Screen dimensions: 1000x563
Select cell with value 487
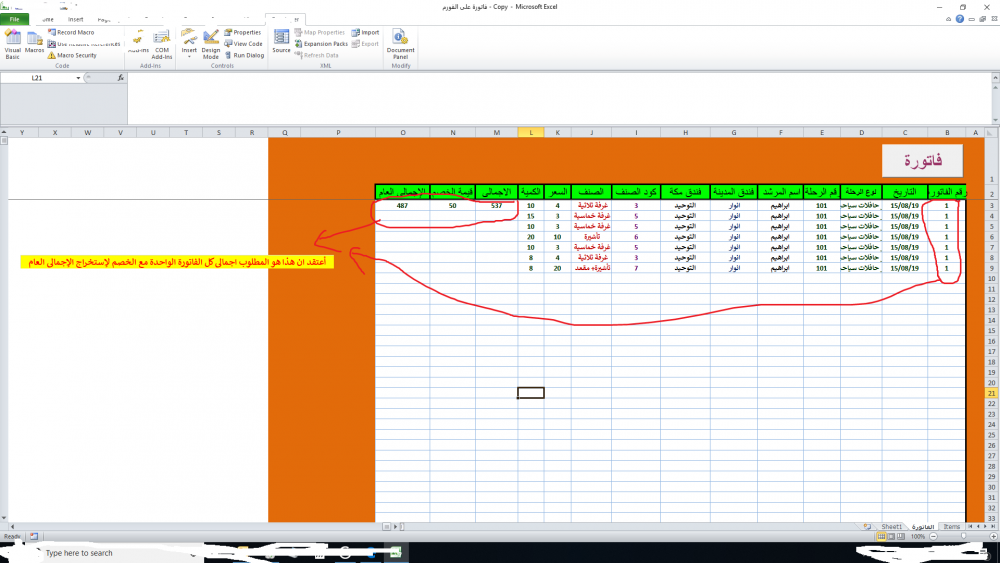(x=402, y=206)
